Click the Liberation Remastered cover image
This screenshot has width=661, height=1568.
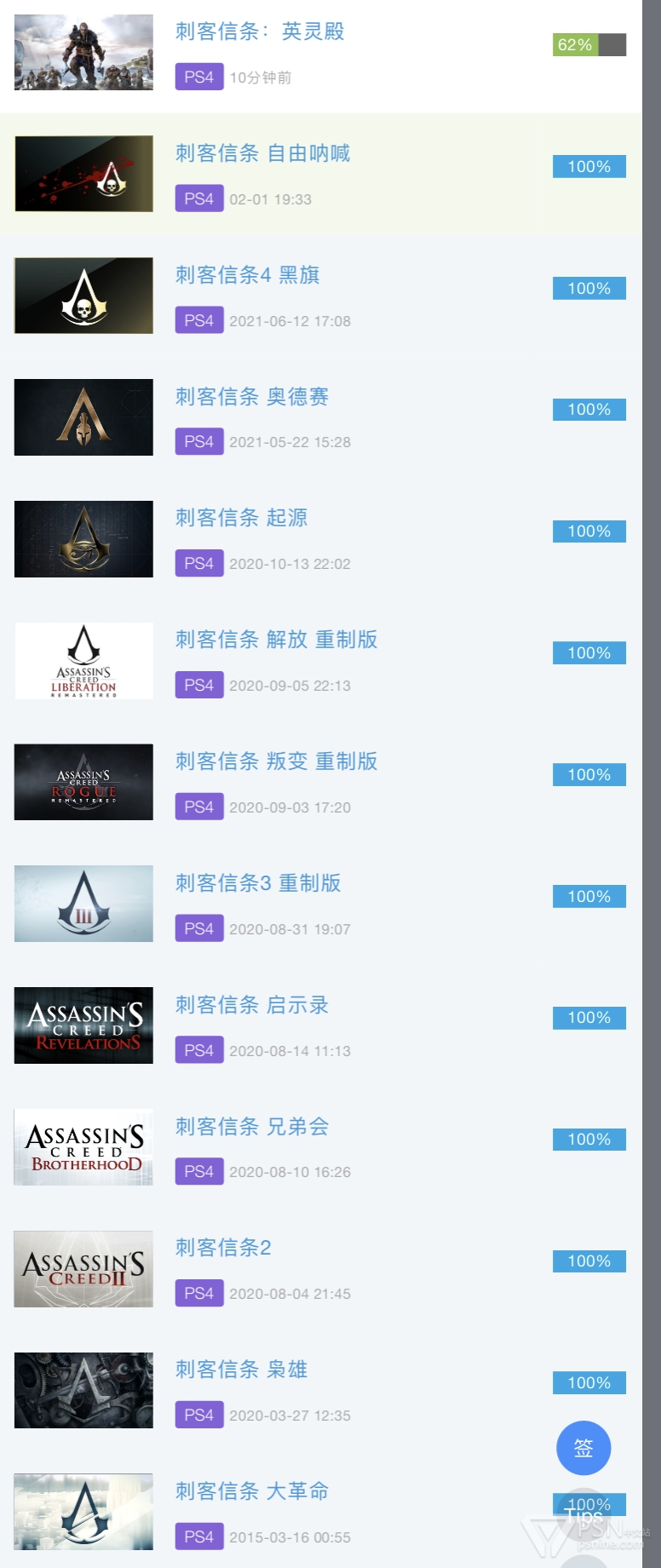coord(83,660)
